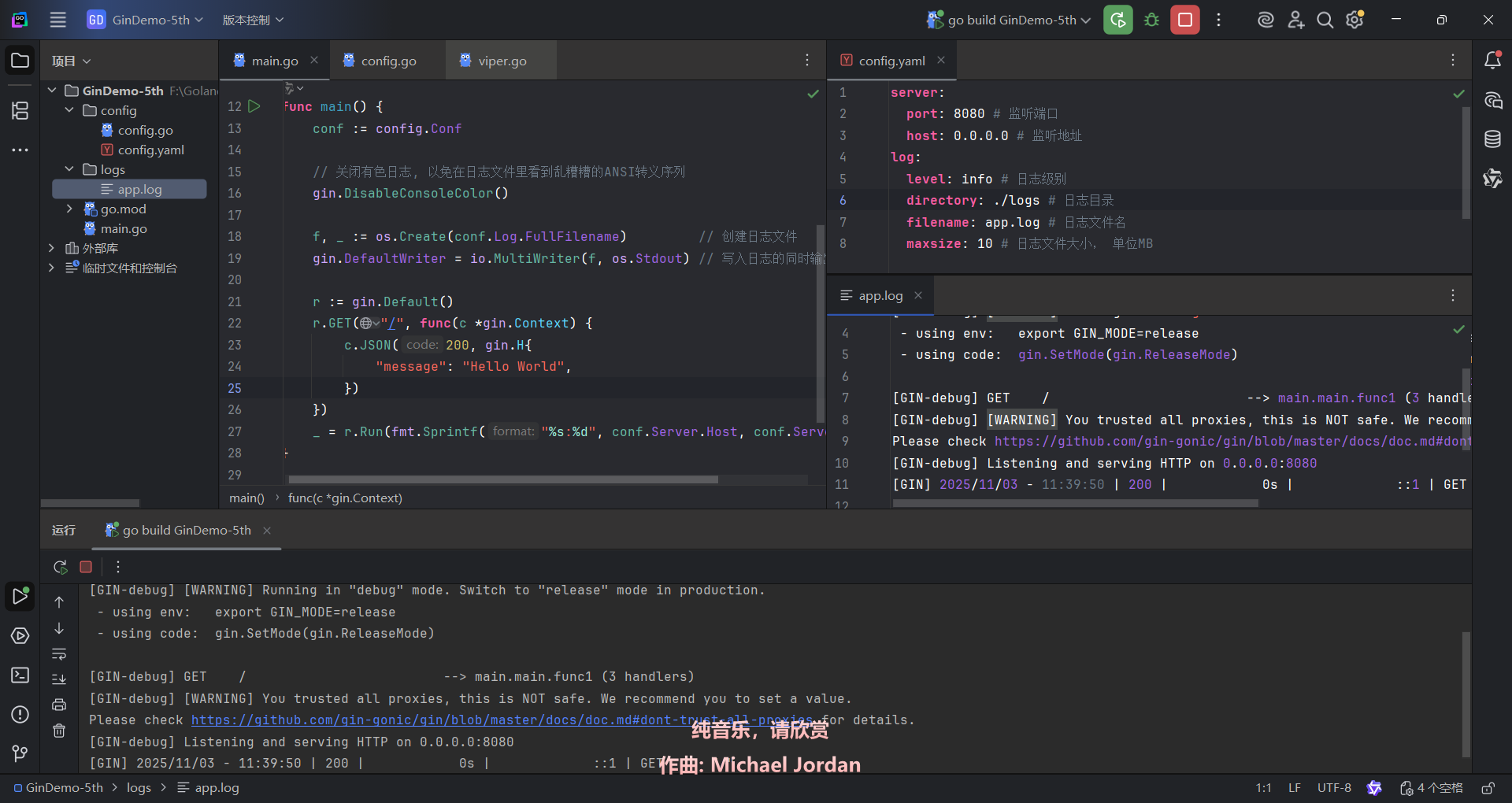Switch to the viper.go editor tab
1512x803 pixels.
click(x=502, y=61)
